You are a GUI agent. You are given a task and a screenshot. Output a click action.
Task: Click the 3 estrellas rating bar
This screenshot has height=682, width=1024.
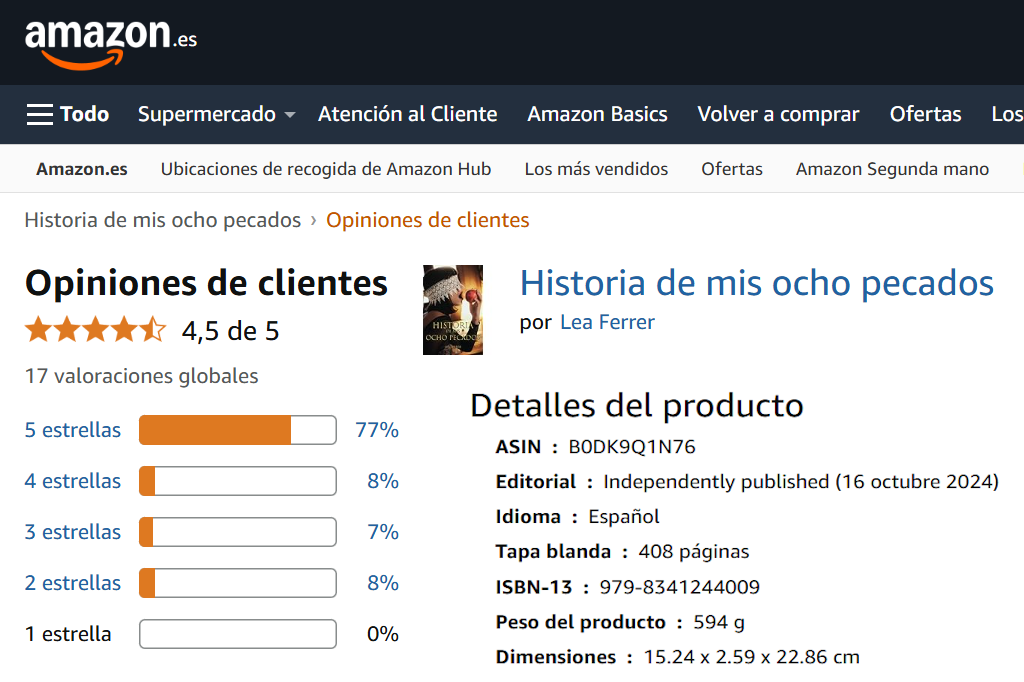click(238, 532)
